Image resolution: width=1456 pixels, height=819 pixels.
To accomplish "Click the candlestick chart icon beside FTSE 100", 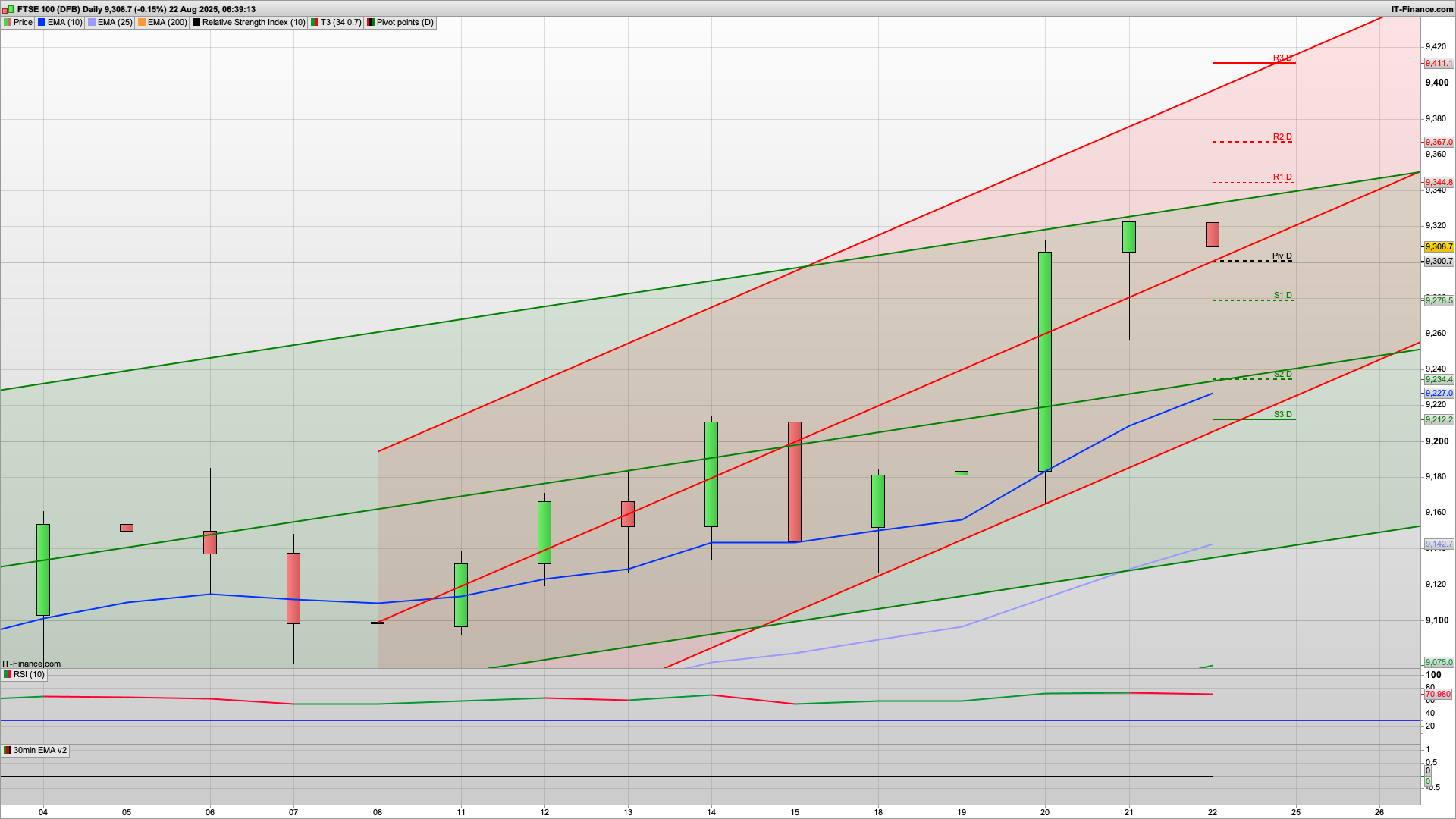I will point(8,9).
